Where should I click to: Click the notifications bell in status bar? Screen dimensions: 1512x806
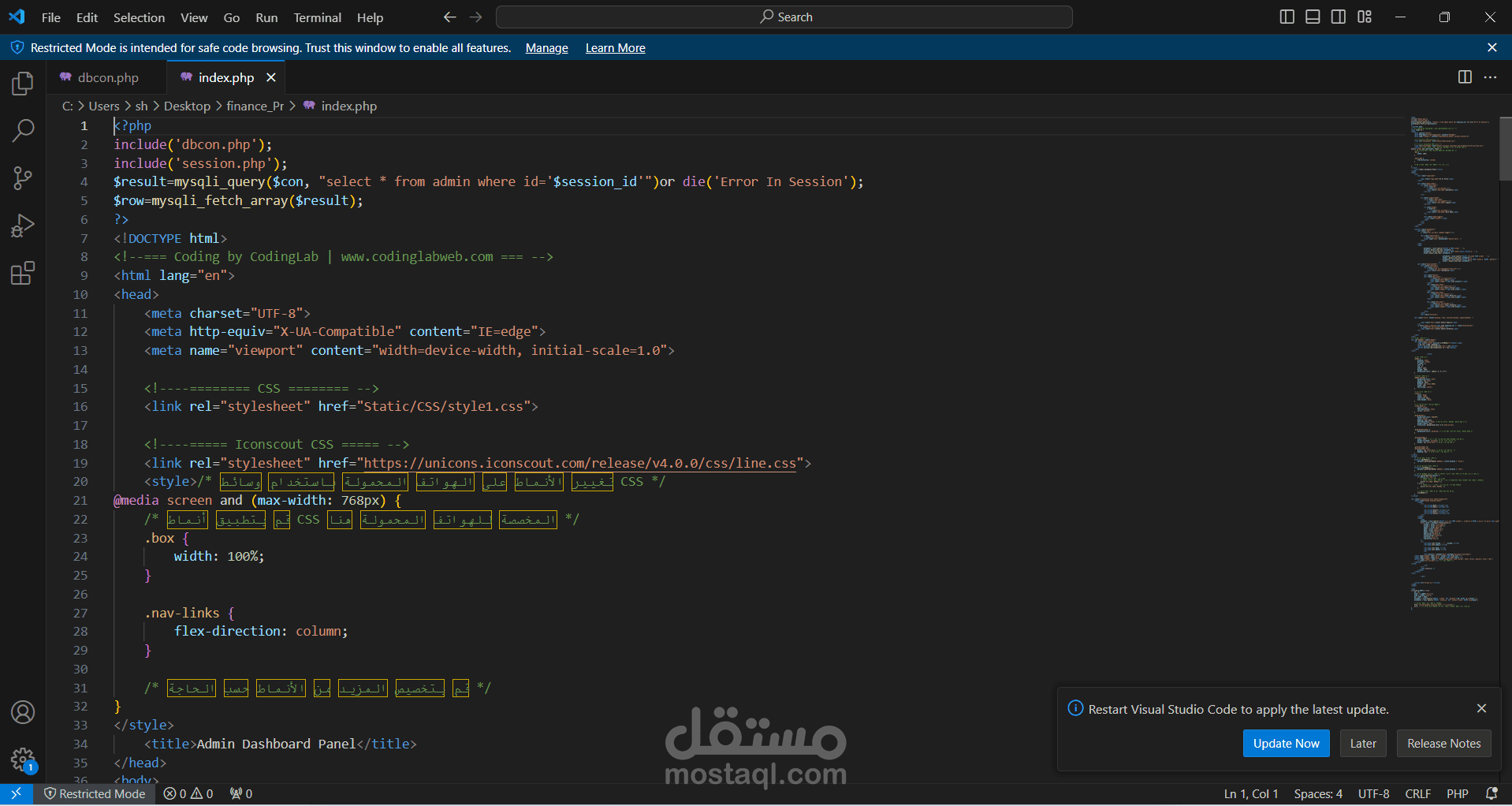[1492, 793]
